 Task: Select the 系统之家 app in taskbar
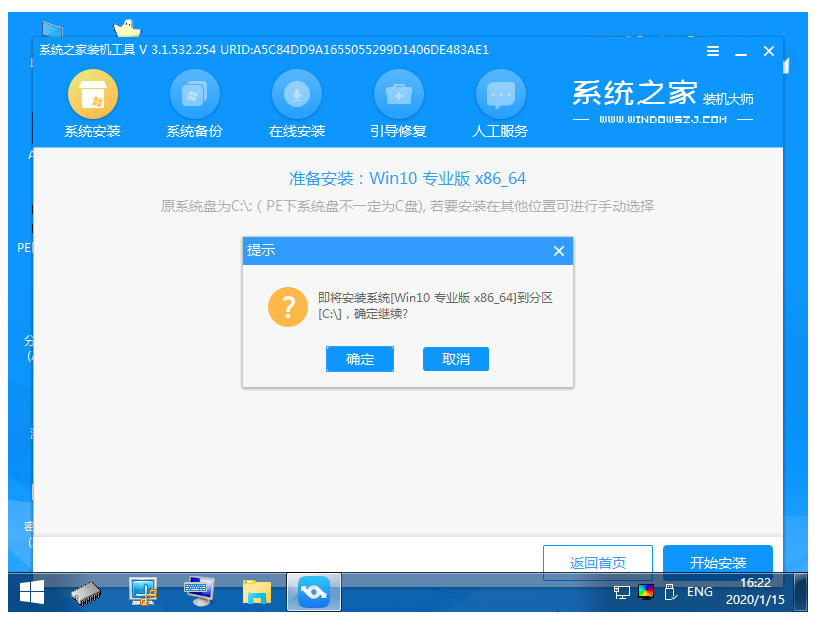point(314,593)
